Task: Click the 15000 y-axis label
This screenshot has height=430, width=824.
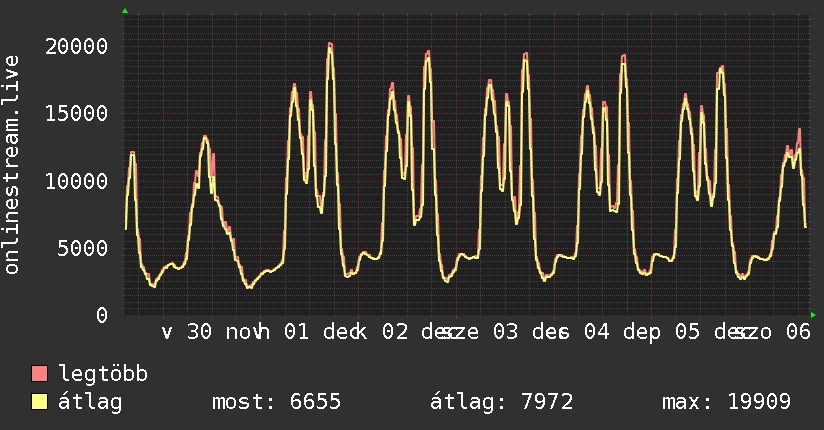Action: pyautogui.click(x=77, y=114)
